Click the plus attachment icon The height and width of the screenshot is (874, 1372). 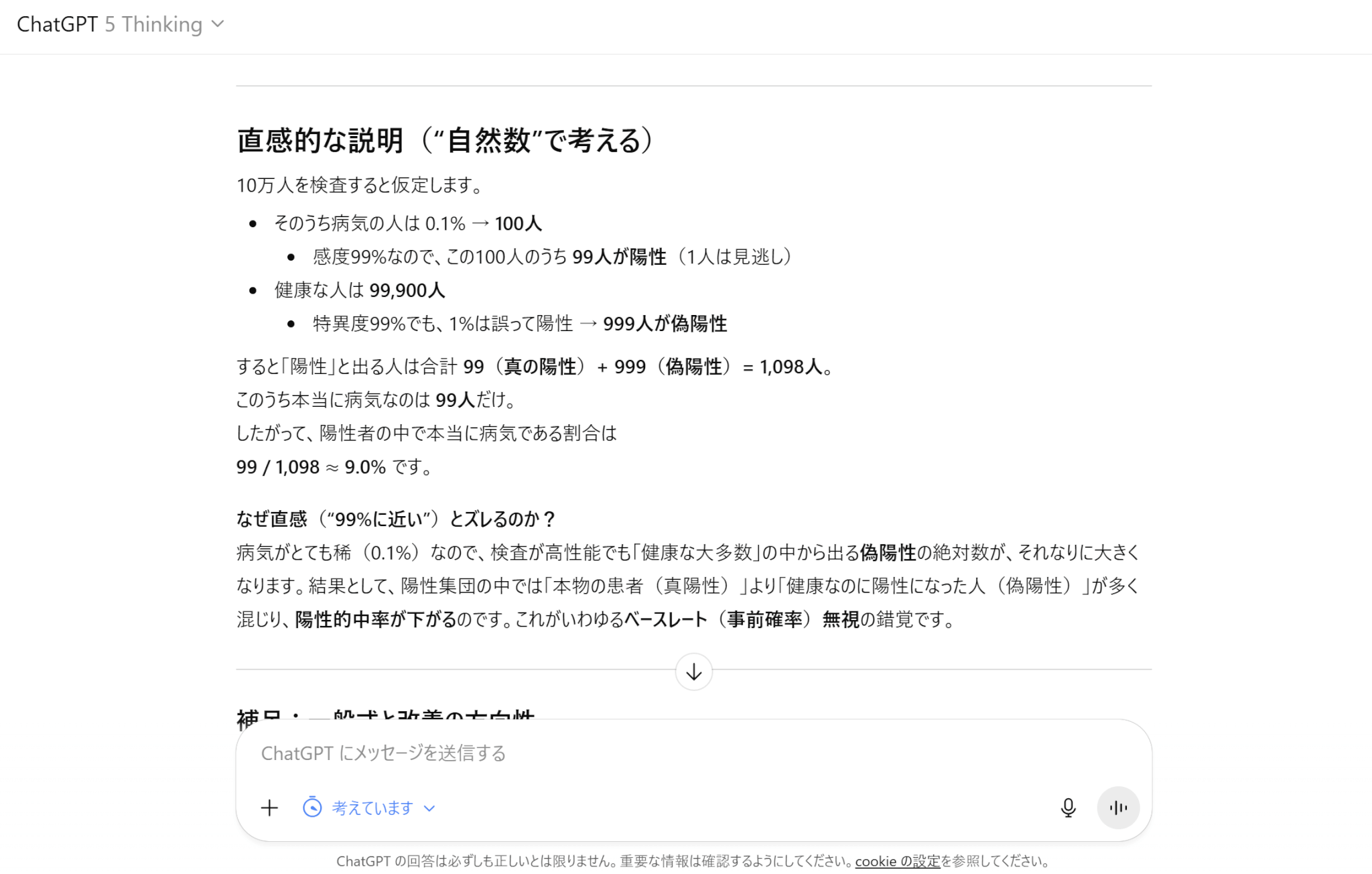(269, 808)
